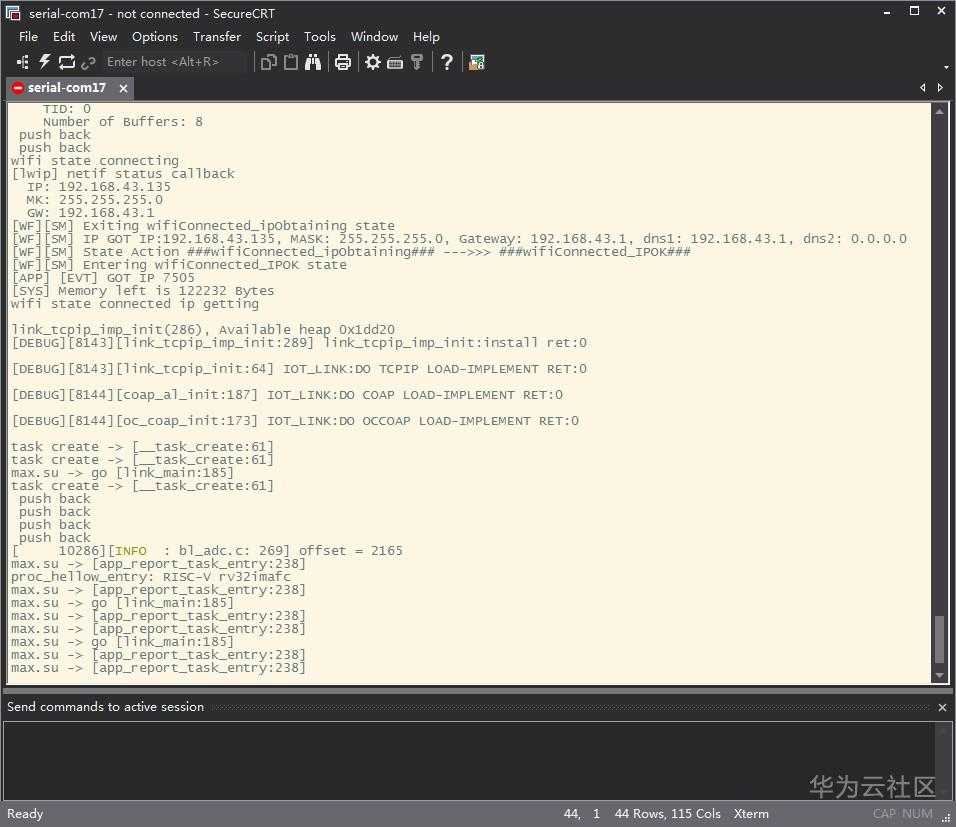Click the line 'GW: 192.168.43.1'
The image size is (956, 827).
click(90, 213)
